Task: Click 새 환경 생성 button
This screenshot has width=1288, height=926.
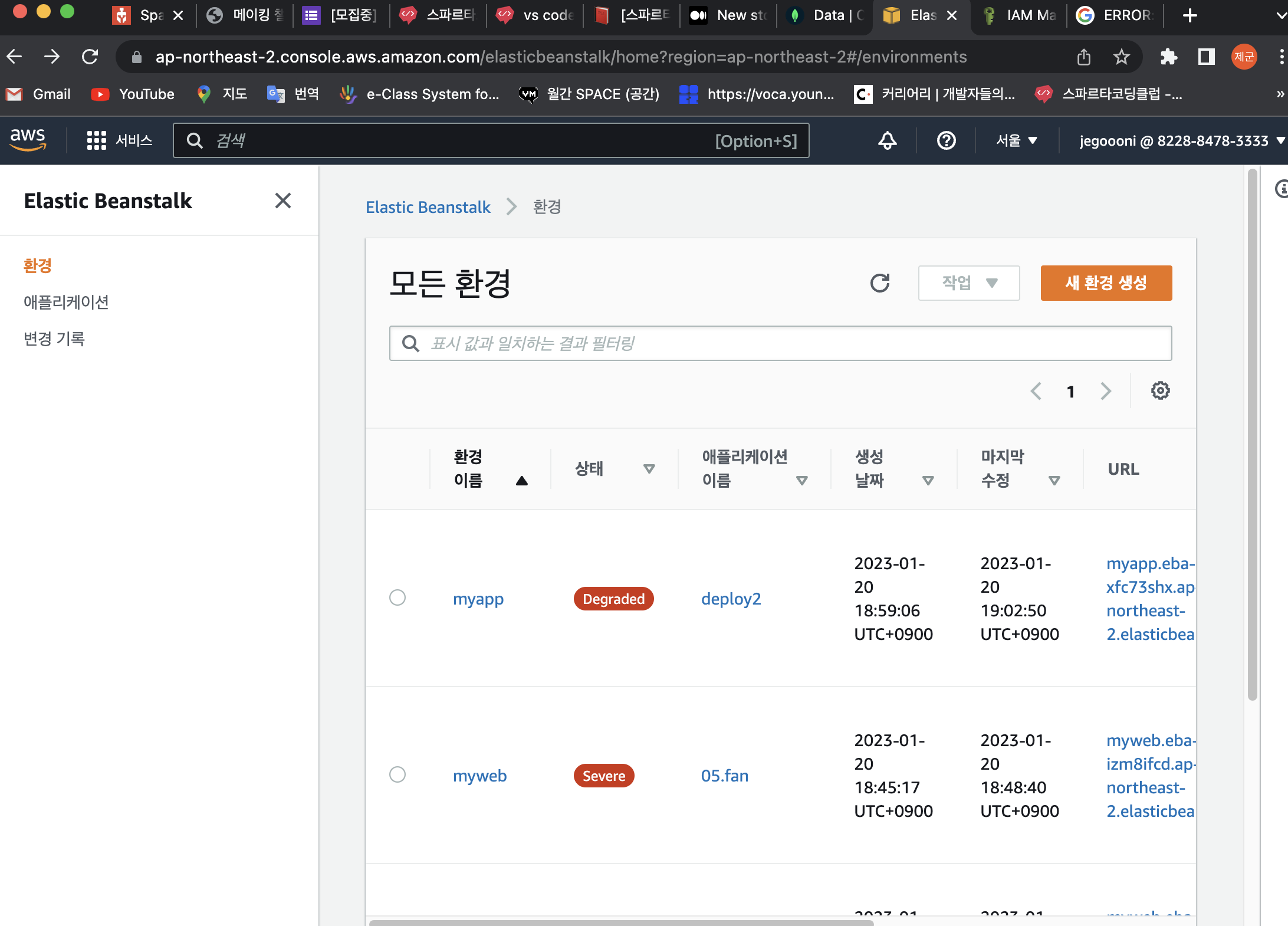Action: pos(1106,283)
